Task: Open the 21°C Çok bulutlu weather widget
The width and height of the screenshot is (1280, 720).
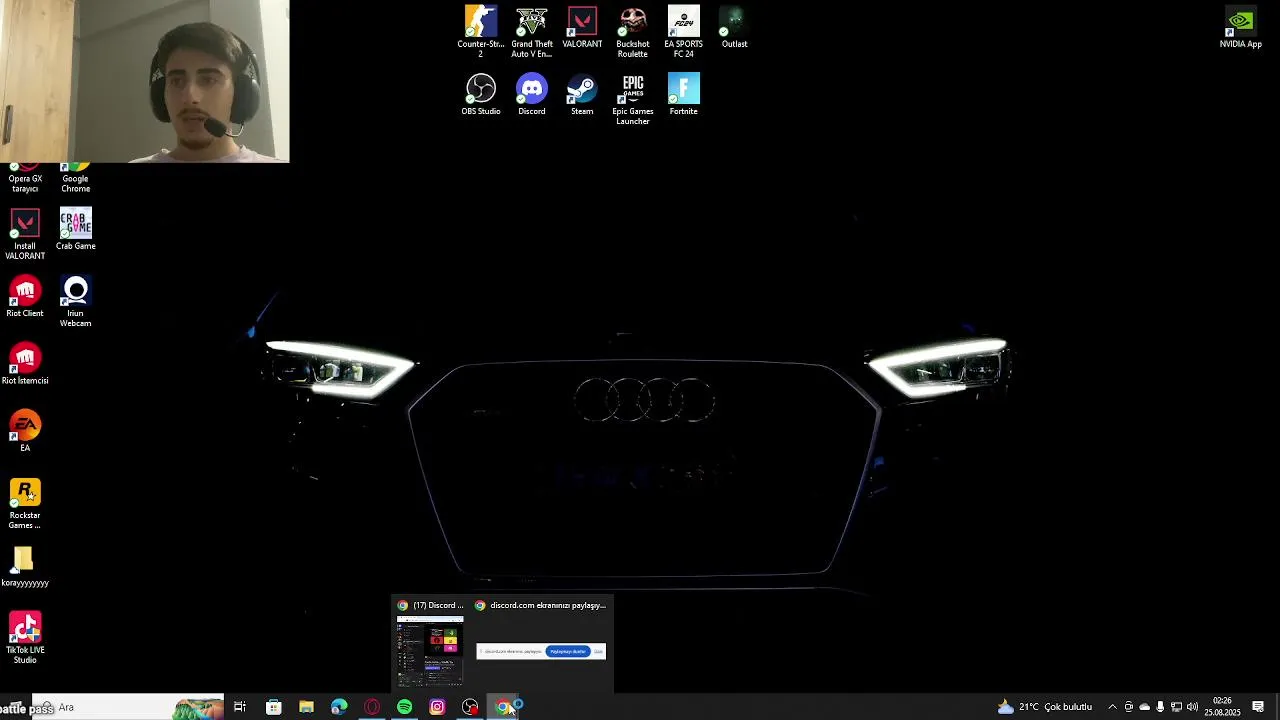Action: tap(1044, 707)
